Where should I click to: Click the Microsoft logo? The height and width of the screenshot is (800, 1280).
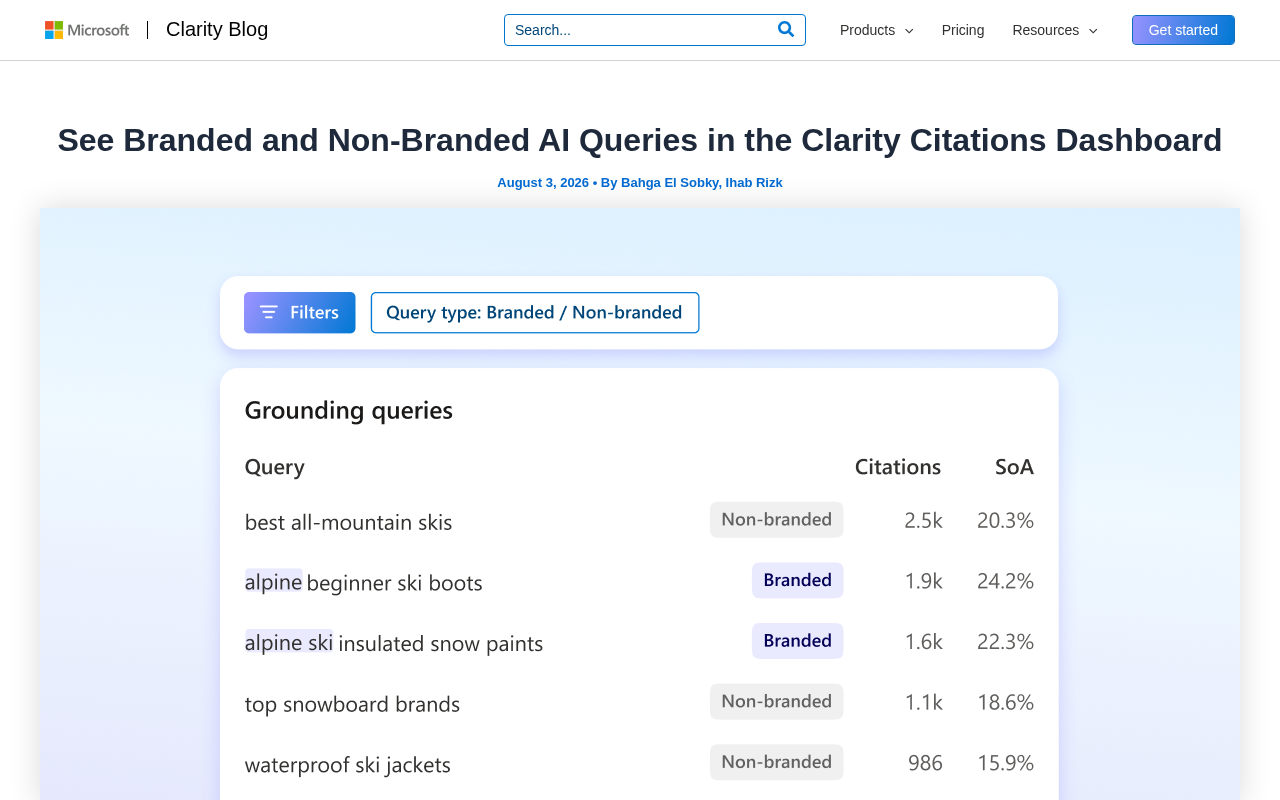click(87, 30)
